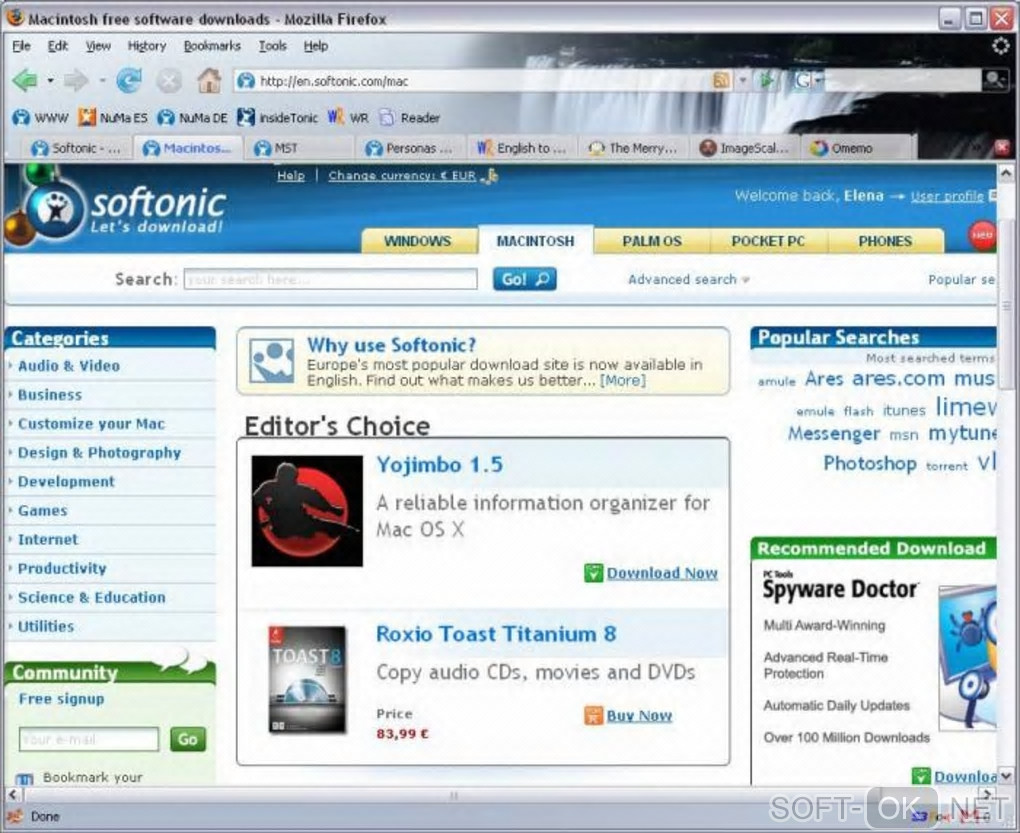Open the Bookmarks menu

click(x=212, y=46)
